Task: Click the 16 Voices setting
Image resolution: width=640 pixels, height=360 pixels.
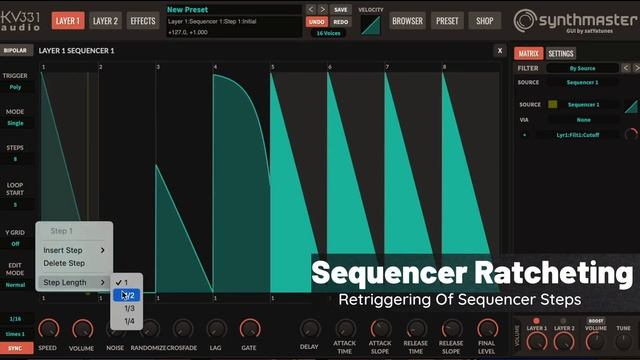Action: pos(328,33)
